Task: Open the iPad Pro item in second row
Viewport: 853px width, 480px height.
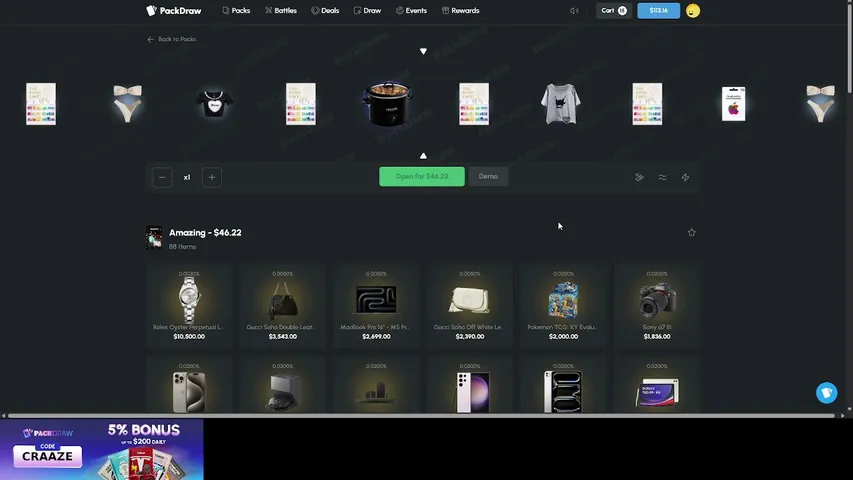Action: (x=563, y=386)
